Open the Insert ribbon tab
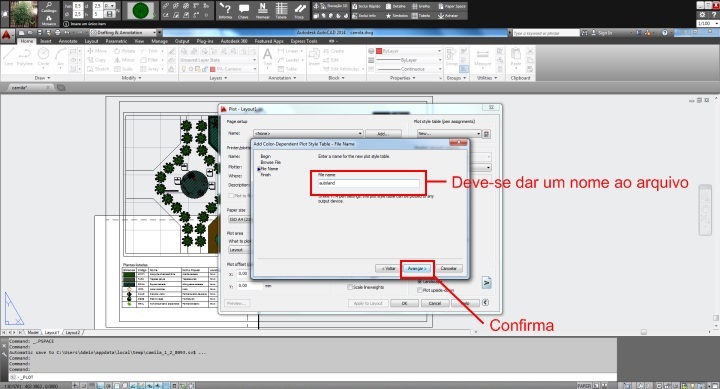 45,41
